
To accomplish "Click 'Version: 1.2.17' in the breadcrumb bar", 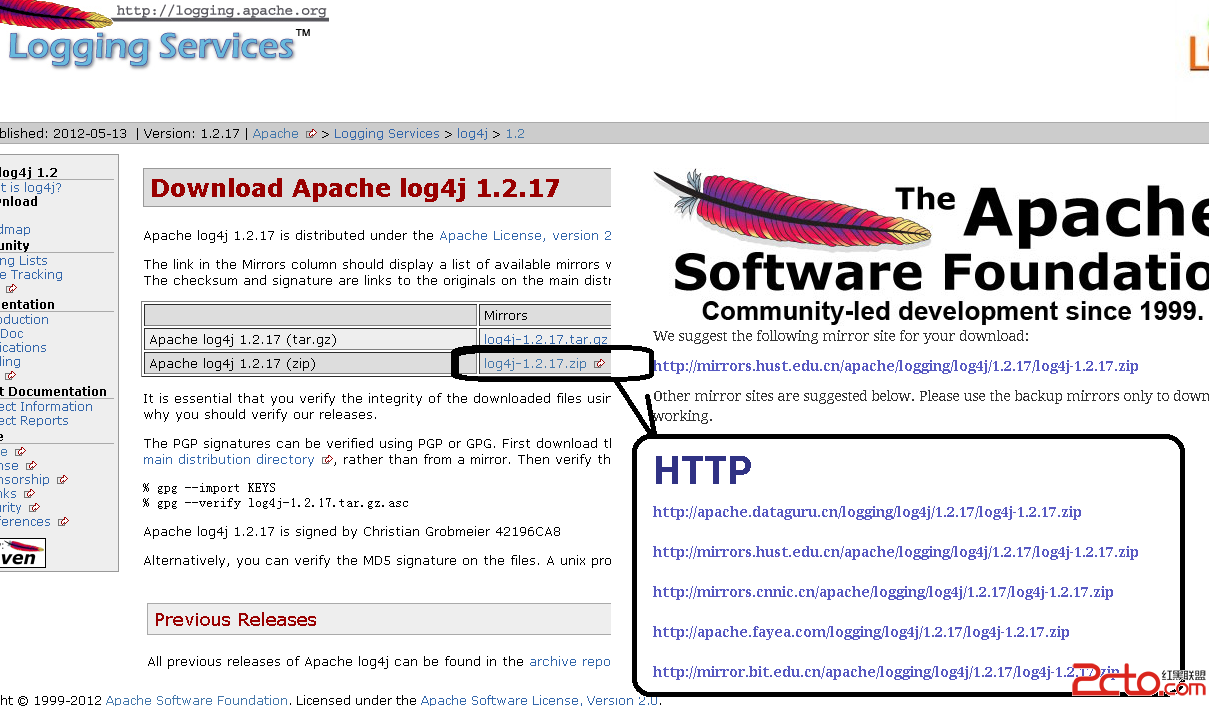I will click(191, 133).
